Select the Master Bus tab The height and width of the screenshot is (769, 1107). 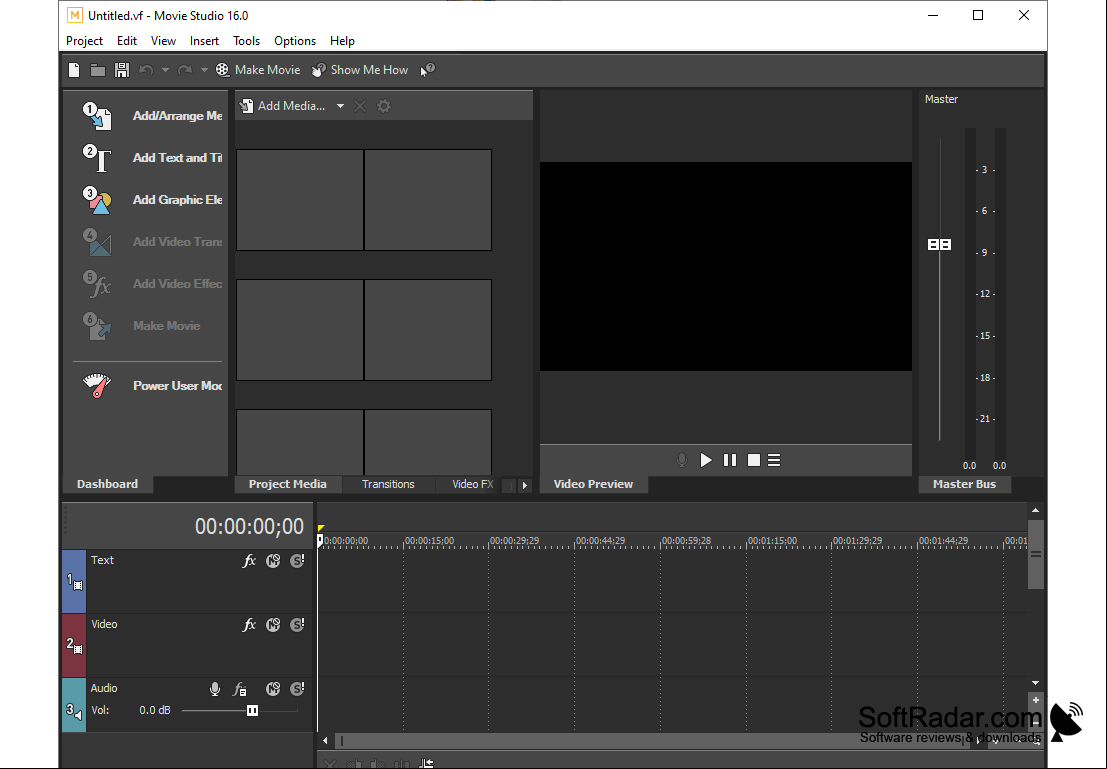tap(964, 484)
